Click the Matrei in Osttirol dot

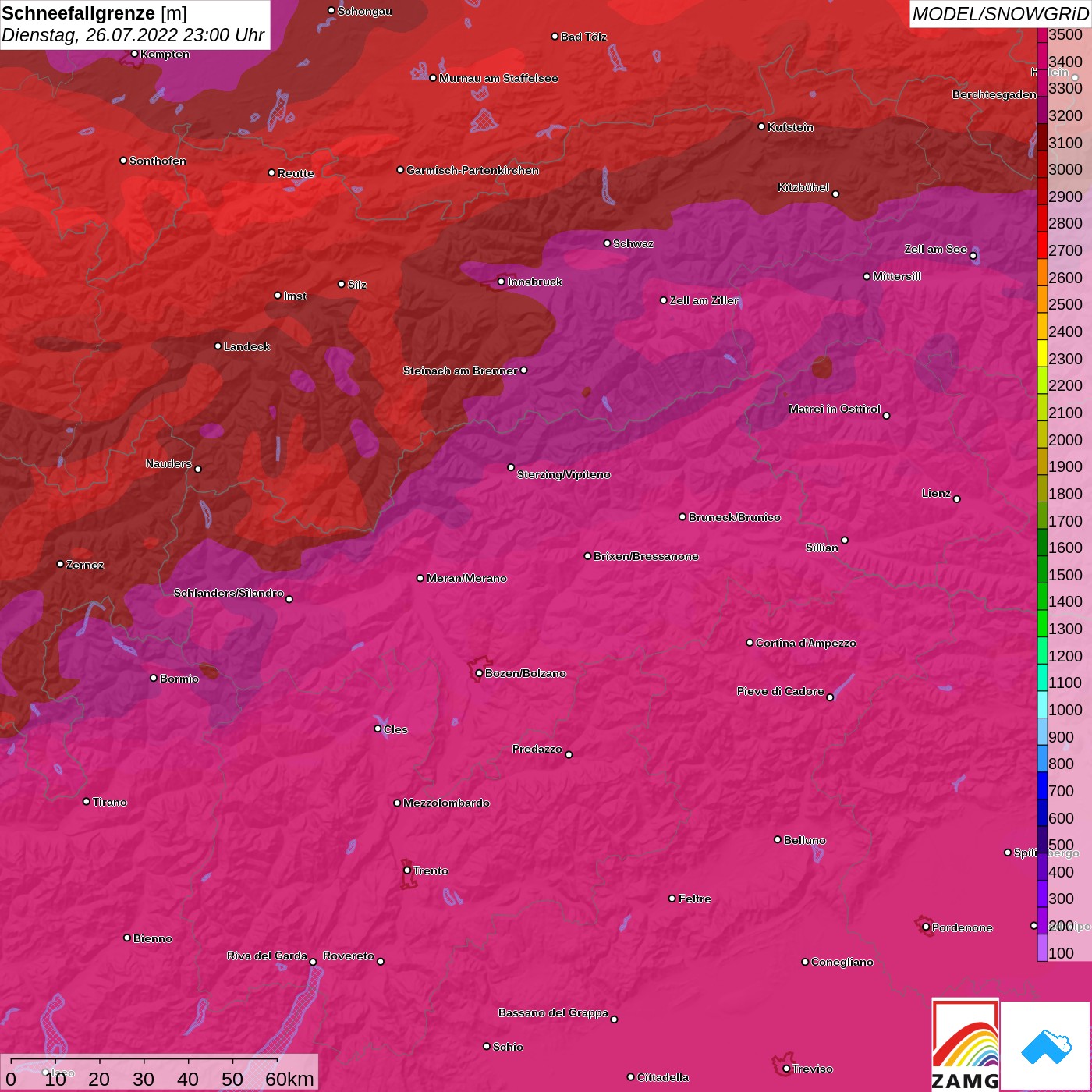pos(886,416)
